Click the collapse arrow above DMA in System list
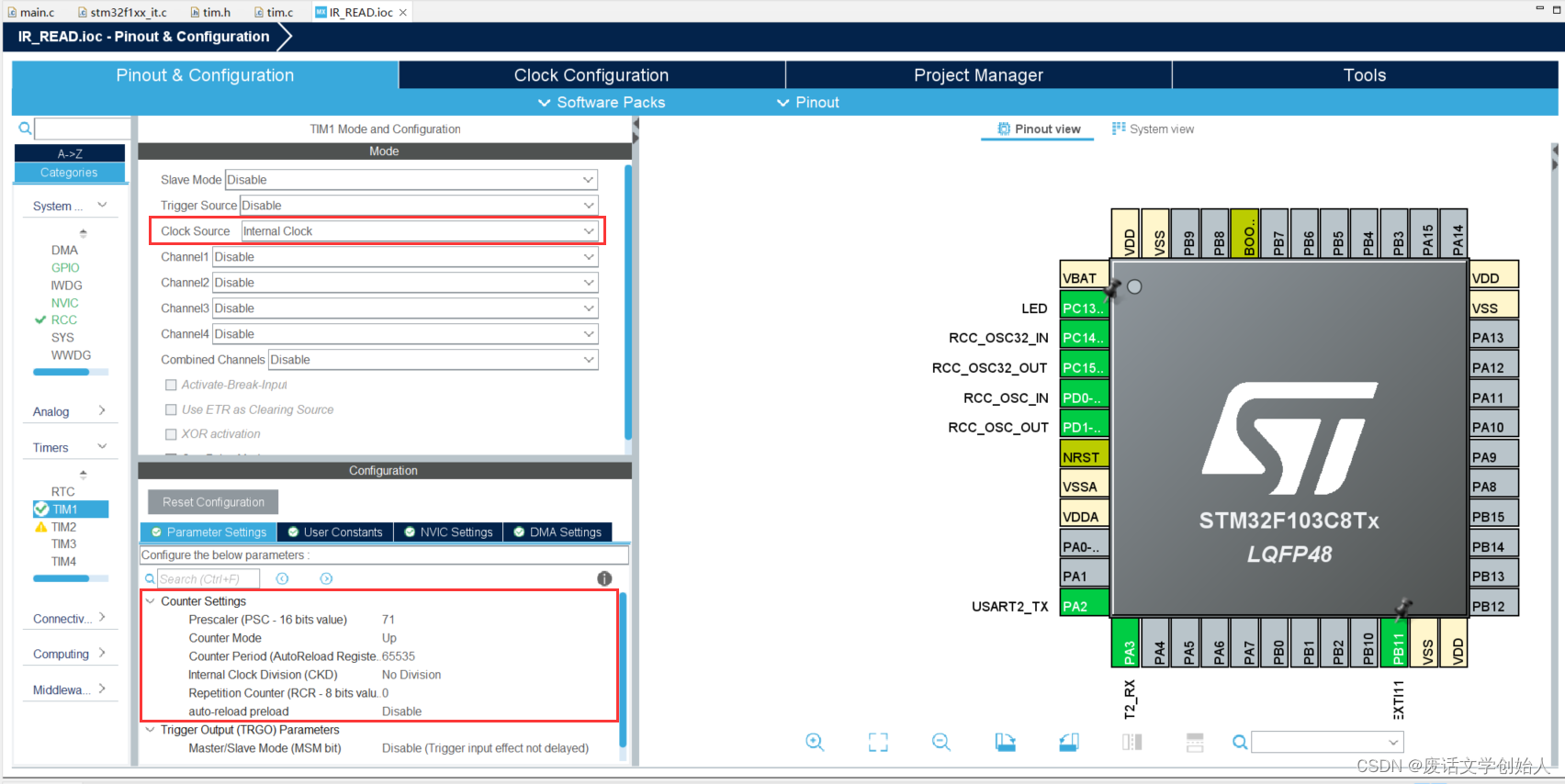1565x784 pixels. 84,233
